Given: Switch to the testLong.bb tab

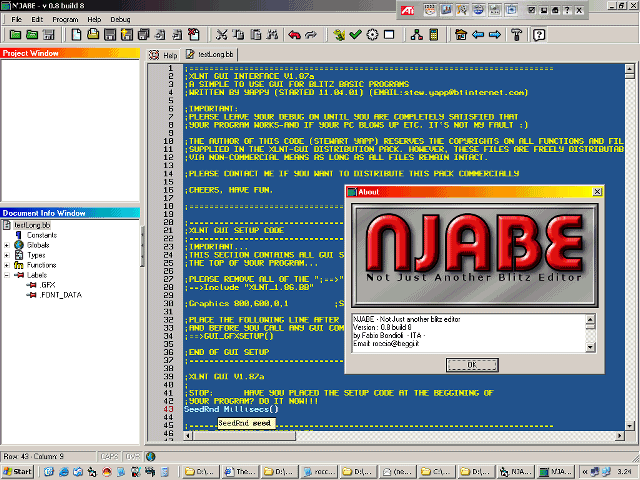Looking at the screenshot, I should click(210, 54).
